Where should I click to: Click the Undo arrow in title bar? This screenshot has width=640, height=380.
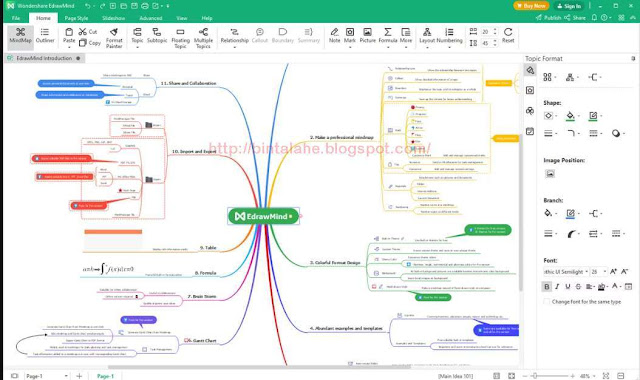88,6
